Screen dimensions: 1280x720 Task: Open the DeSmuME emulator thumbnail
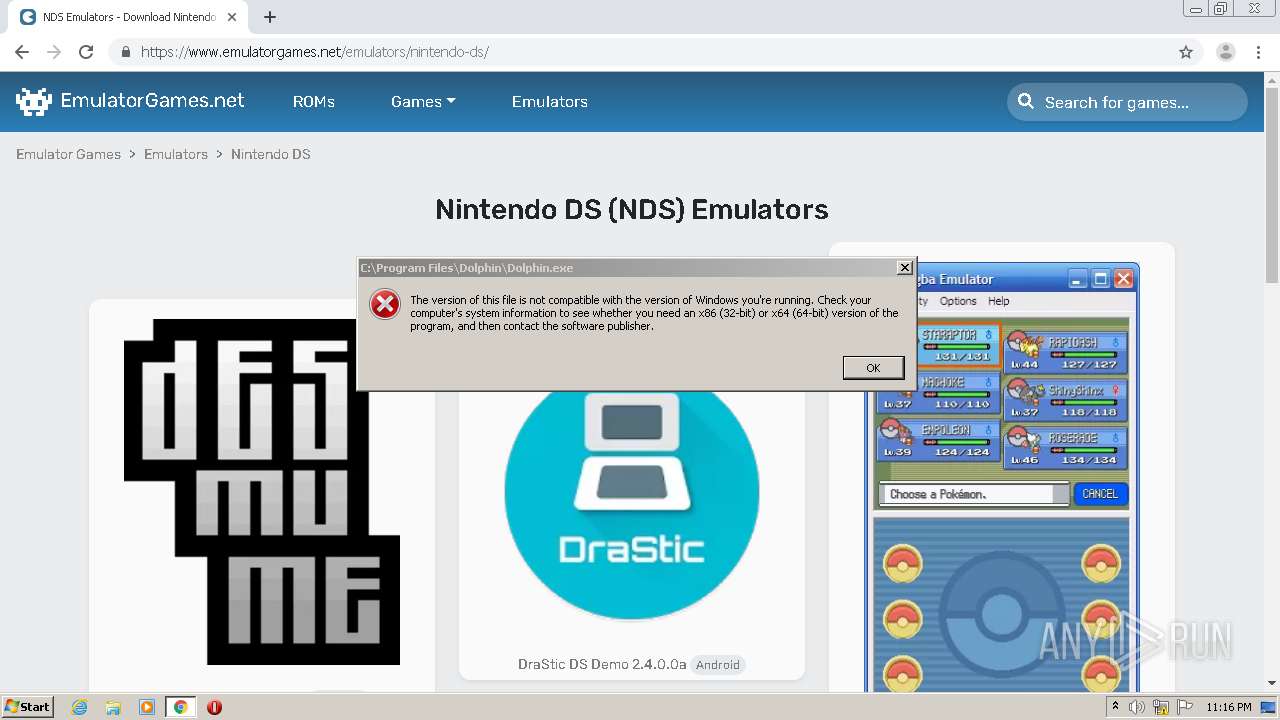pos(262,492)
